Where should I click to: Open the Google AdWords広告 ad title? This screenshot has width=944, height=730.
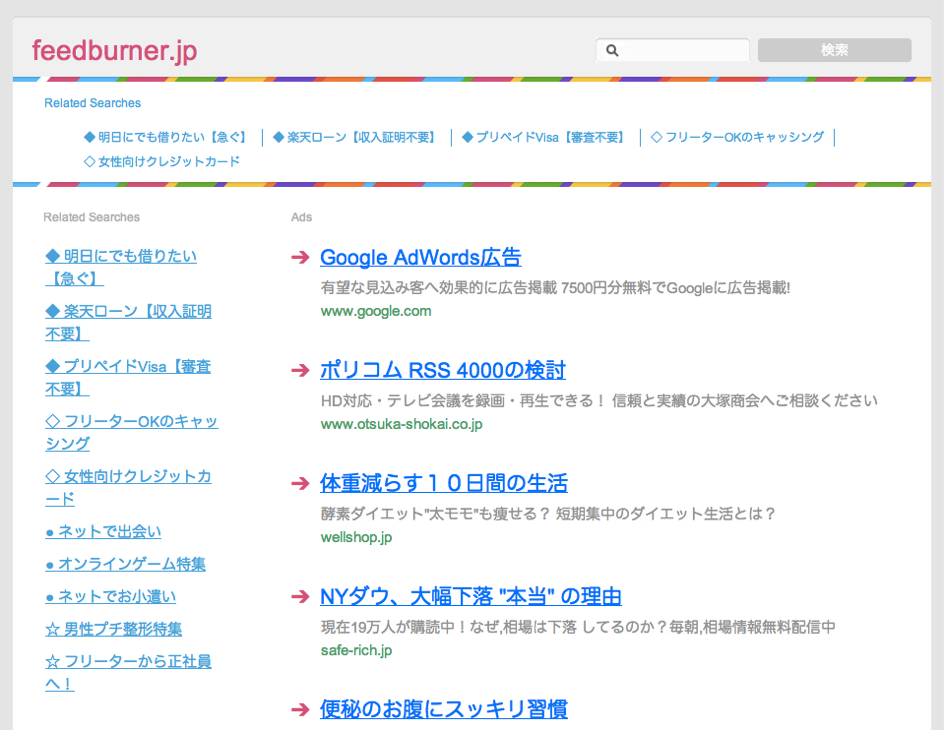pos(421,258)
